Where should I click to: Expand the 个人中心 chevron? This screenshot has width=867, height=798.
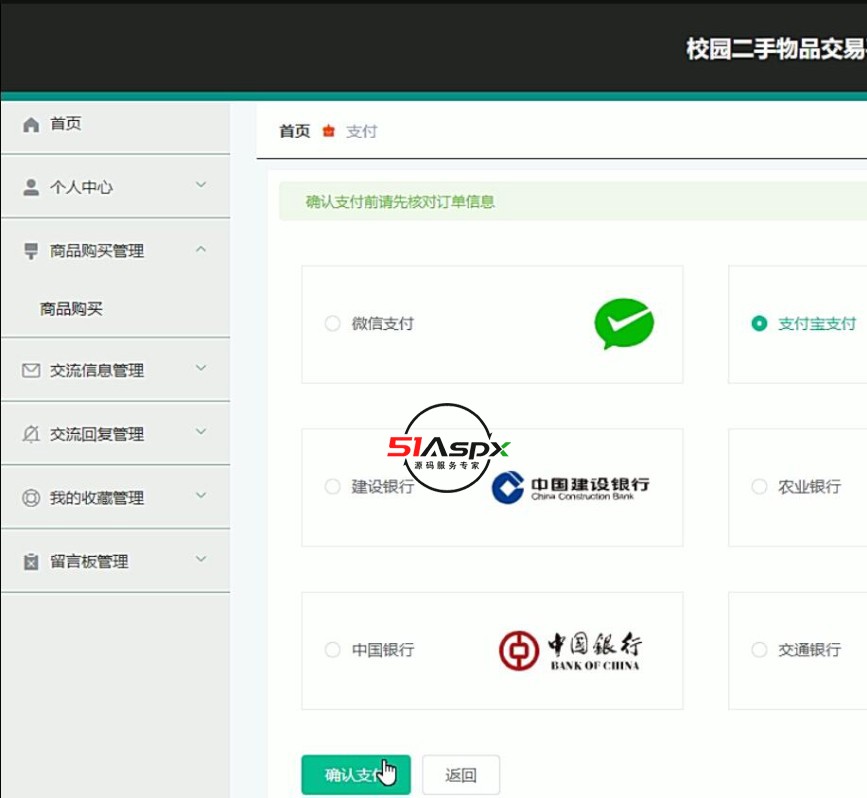coord(201,185)
